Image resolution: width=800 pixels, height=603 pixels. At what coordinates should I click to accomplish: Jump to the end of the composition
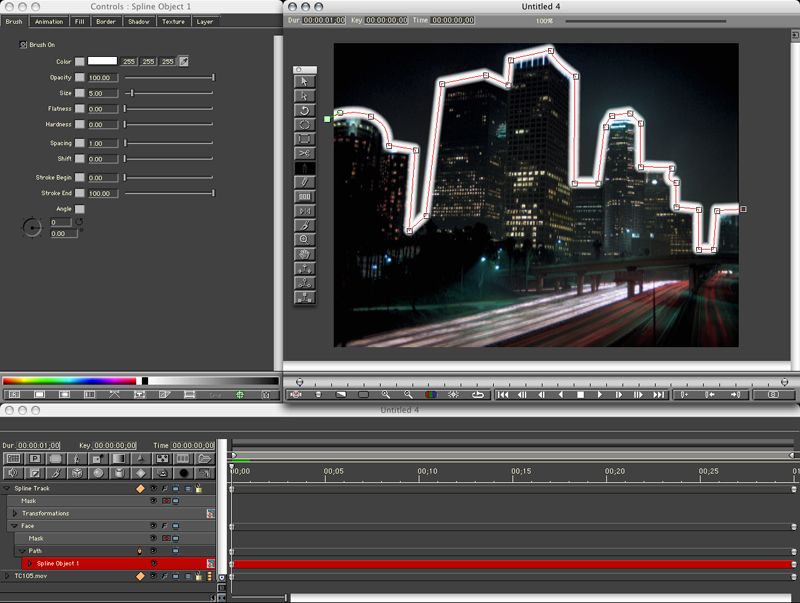[659, 394]
